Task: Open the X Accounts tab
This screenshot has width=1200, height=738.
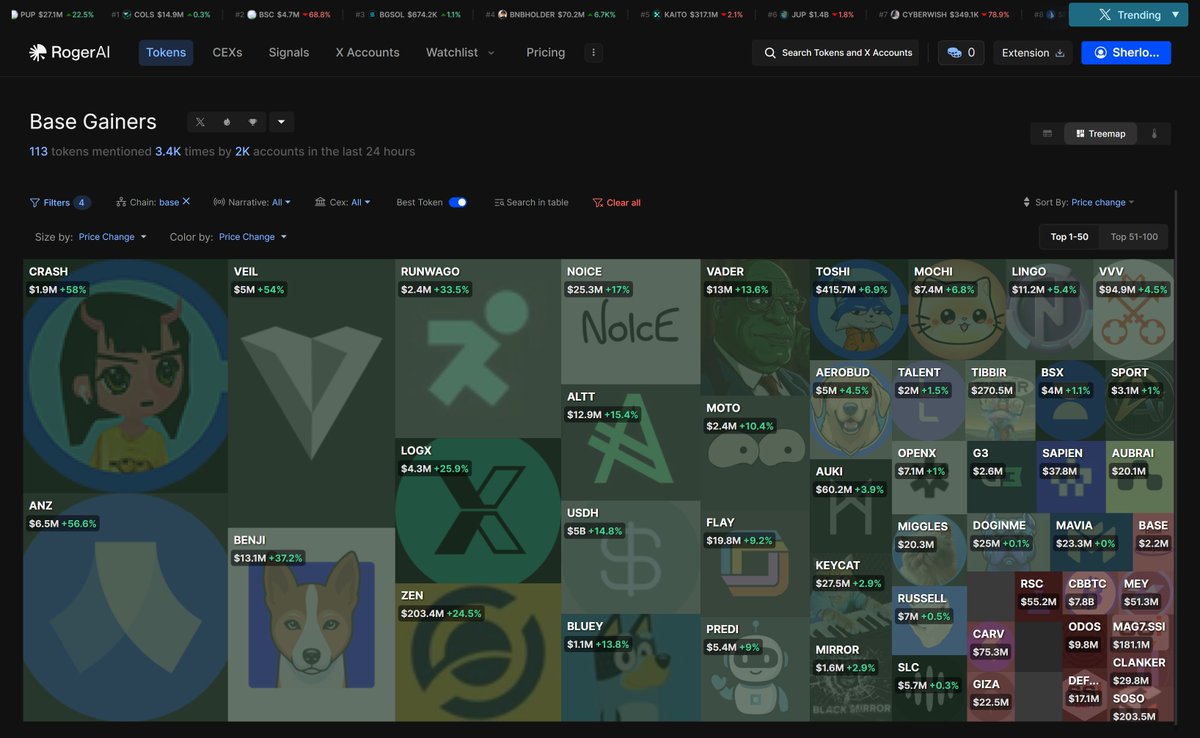Action: coord(367,52)
